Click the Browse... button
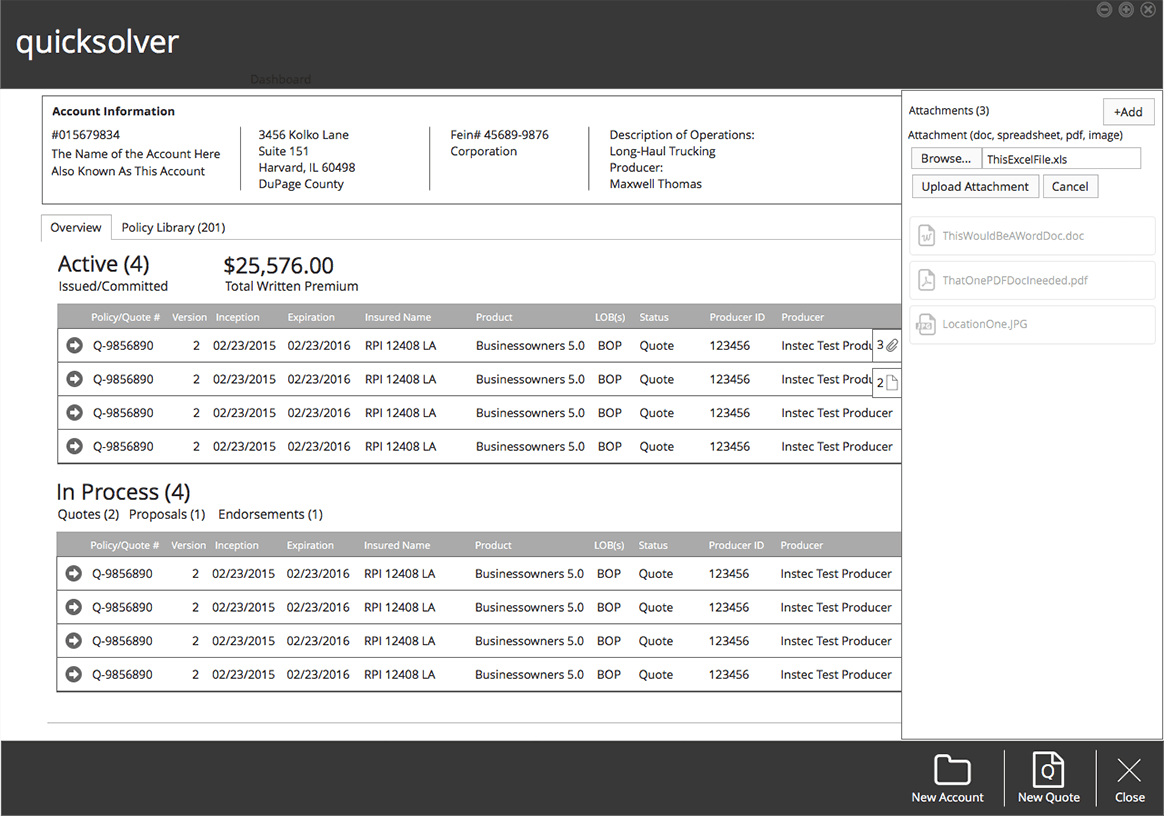Viewport: 1164px width, 816px height. tap(945, 159)
